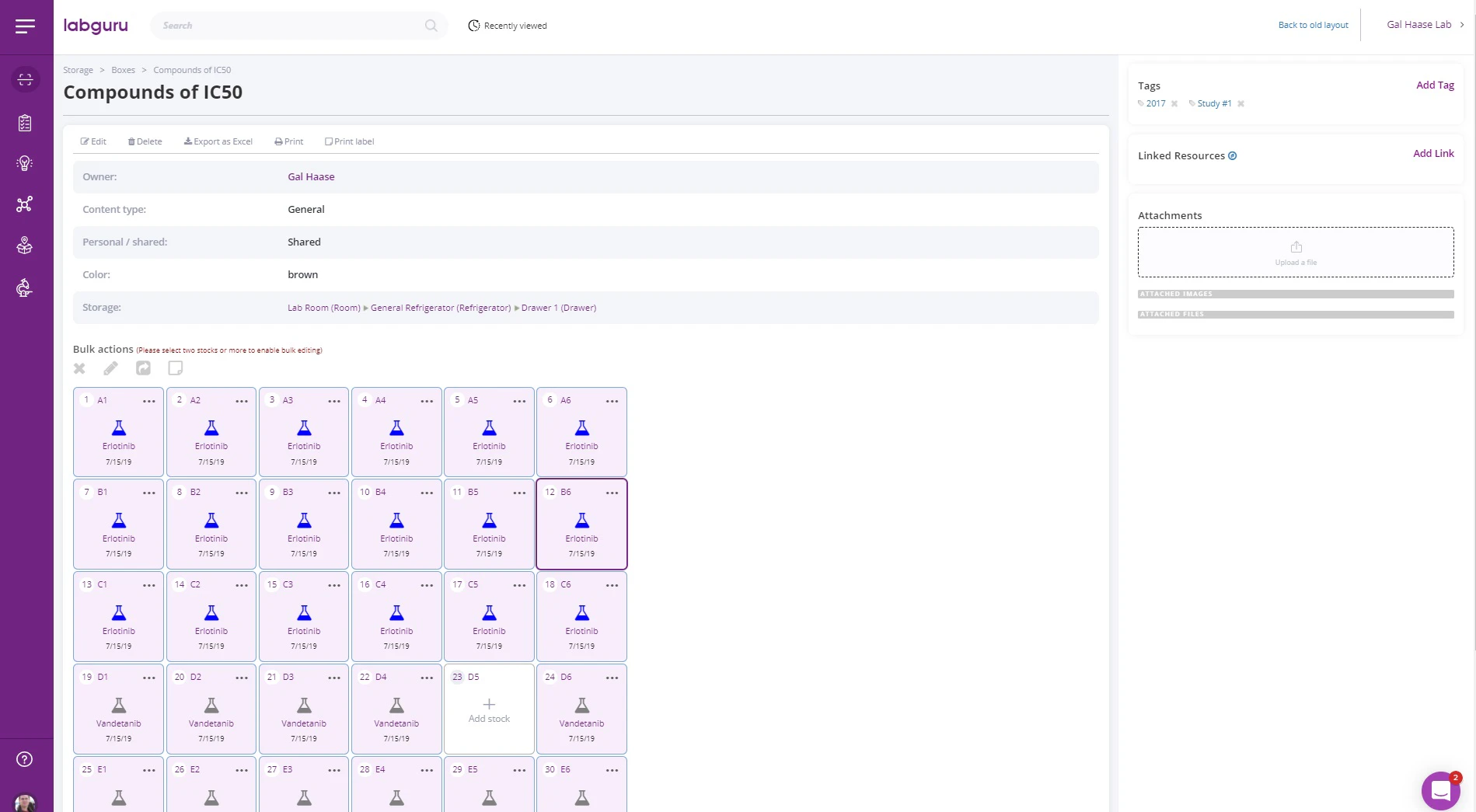Click the Storage breadcrumb link
The height and width of the screenshot is (812, 1476).
(78, 69)
